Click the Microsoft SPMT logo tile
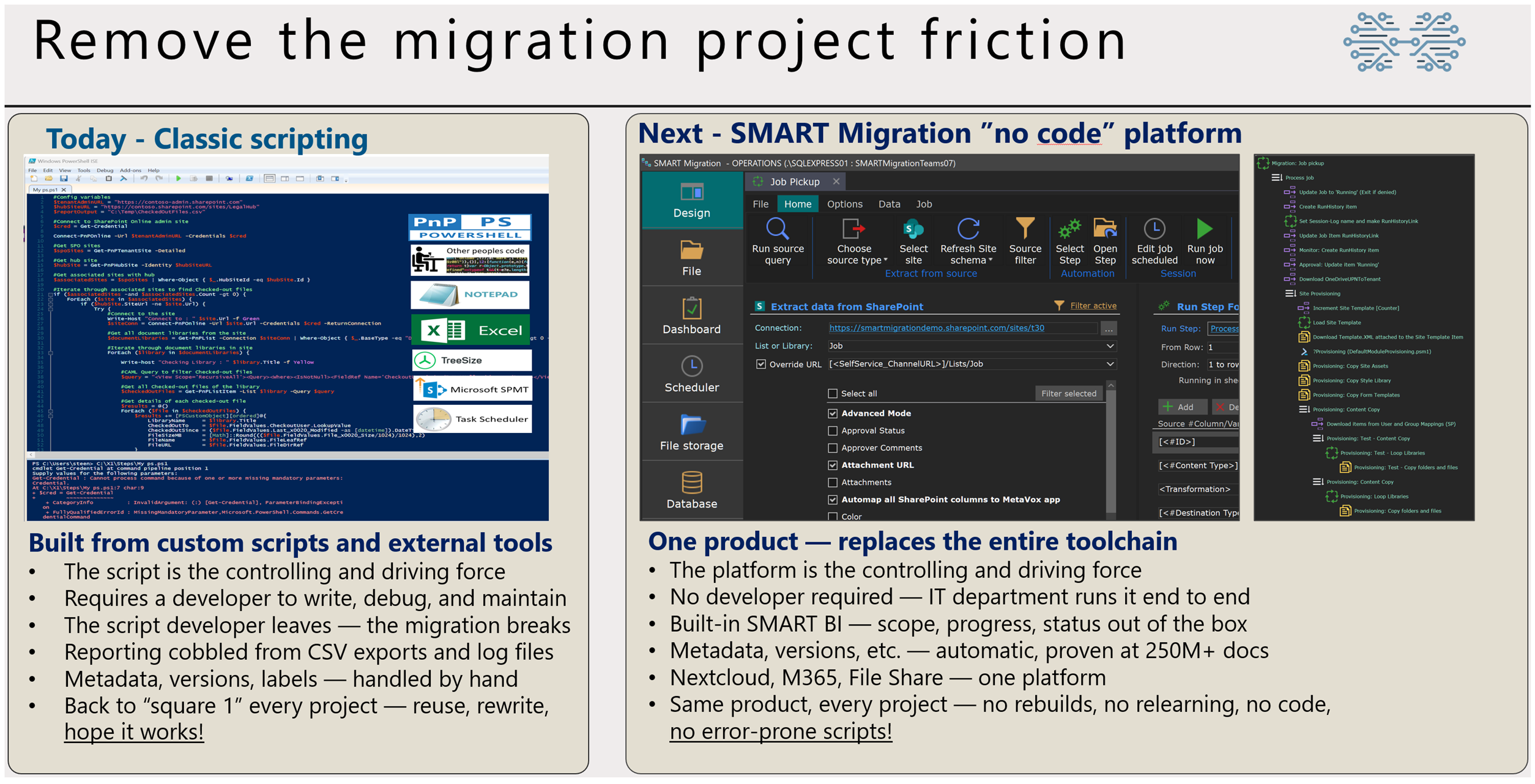This screenshot has width=1535, height=784. point(472,390)
